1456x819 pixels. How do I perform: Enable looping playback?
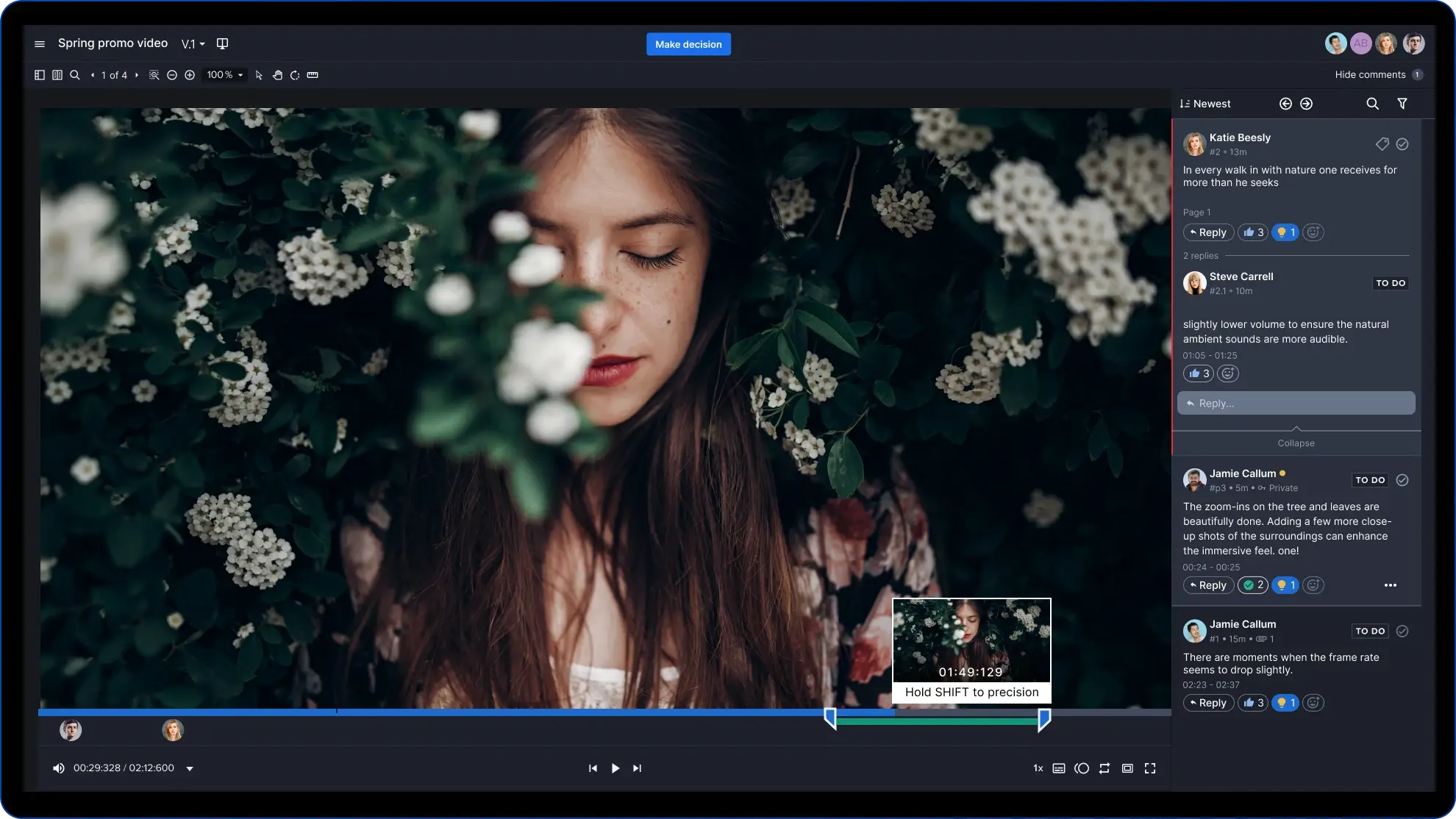click(x=1104, y=768)
